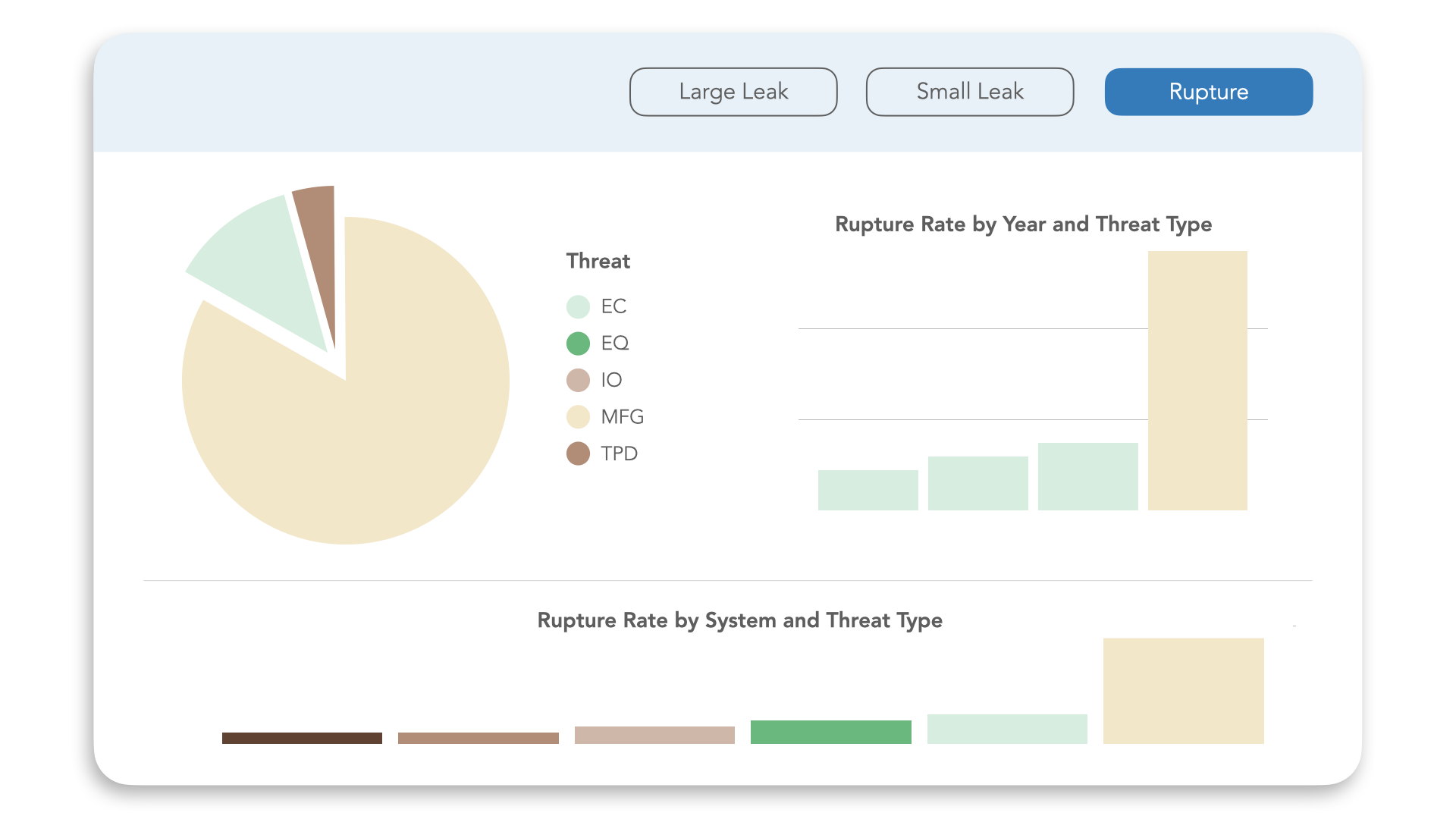Viewport: 1456px width, 819px height.
Task: Click the second EC bar in yearly chart
Action: click(977, 482)
